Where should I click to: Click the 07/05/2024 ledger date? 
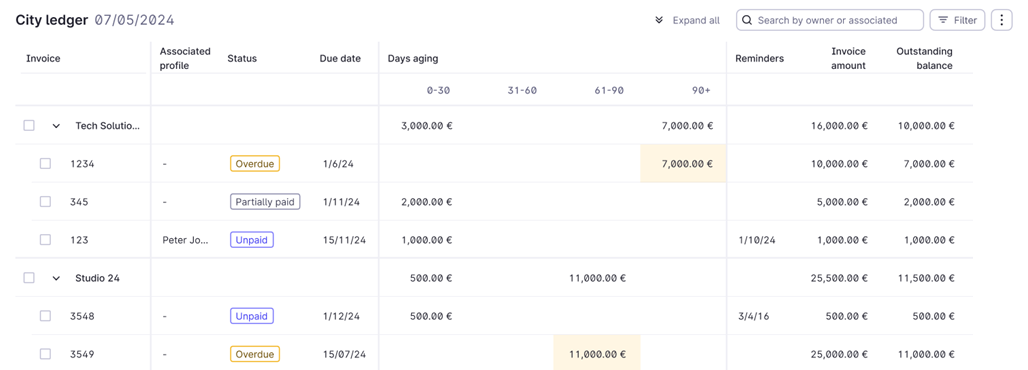point(134,20)
